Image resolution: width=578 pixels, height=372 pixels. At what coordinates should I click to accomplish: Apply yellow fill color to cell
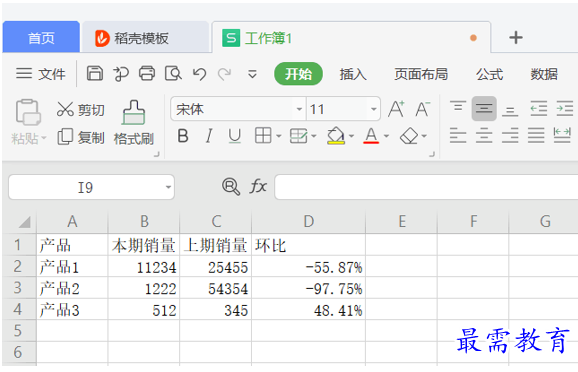click(x=336, y=136)
